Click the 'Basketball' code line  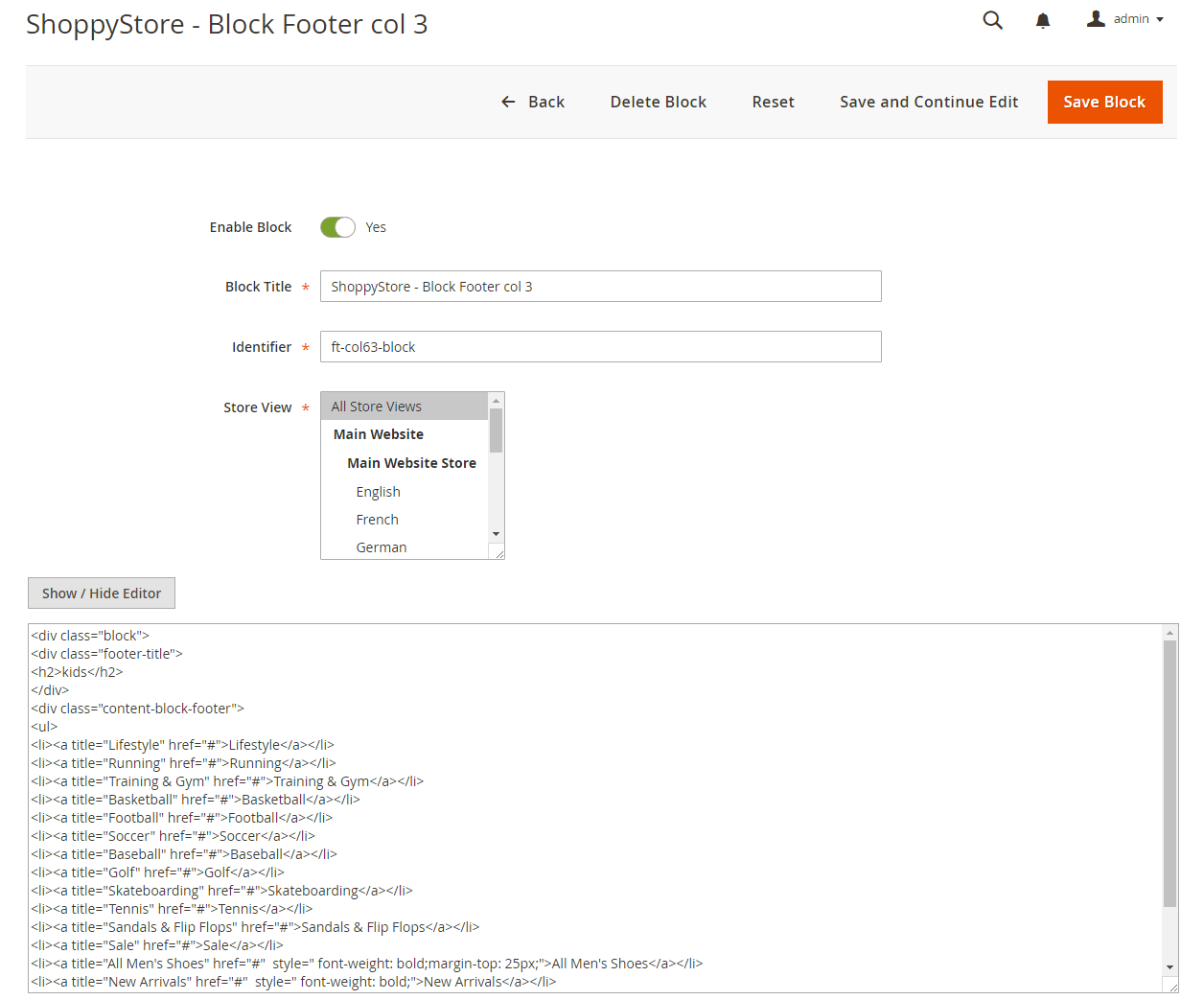click(196, 800)
